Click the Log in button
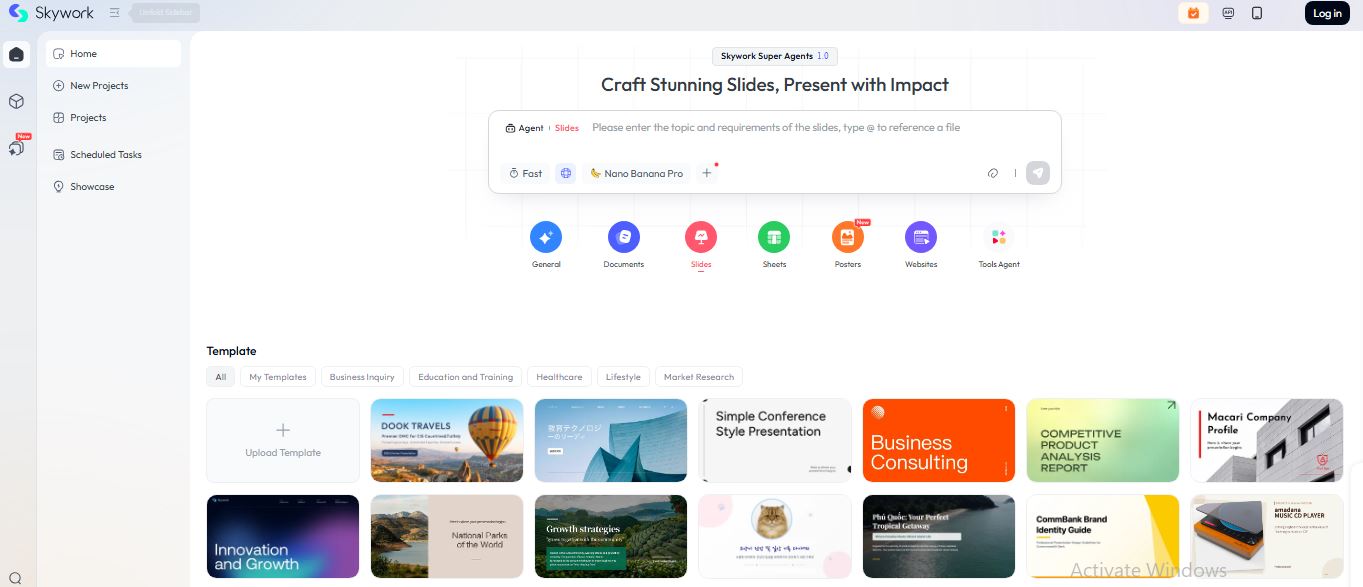Screen dimensions: 1363x587 pos(1327,13)
